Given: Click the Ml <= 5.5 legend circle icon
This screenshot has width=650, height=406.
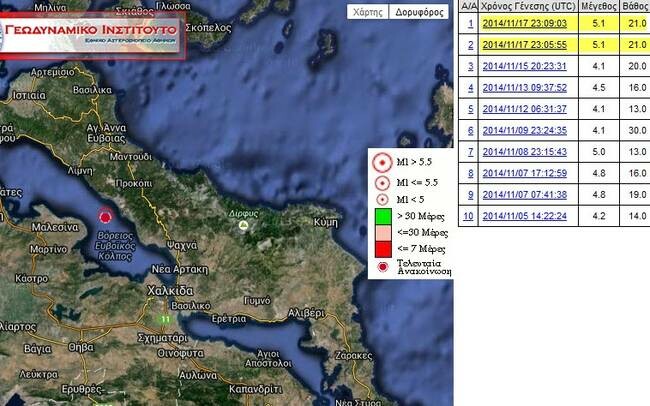Looking at the screenshot, I should point(382,183).
